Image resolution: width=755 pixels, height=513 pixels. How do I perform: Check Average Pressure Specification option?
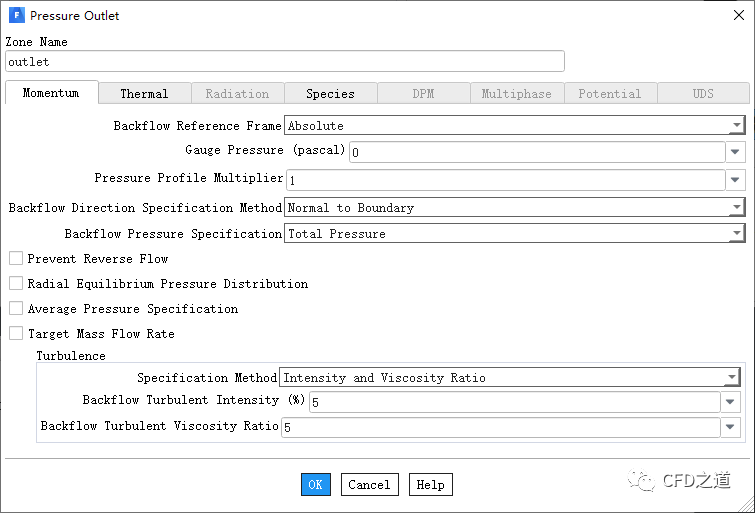16,309
